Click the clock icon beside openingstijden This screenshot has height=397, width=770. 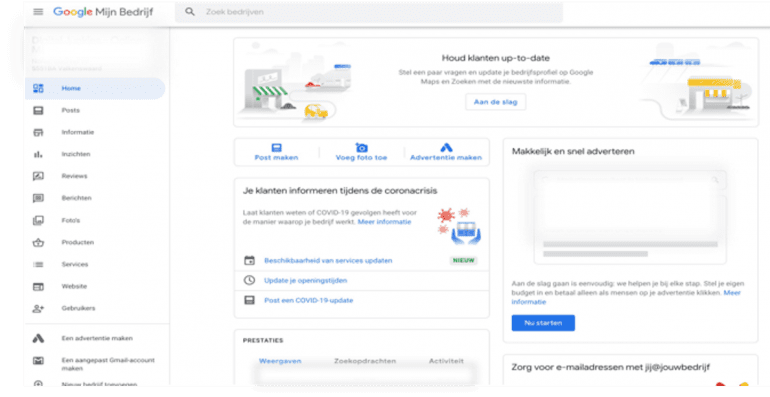[x=249, y=281]
